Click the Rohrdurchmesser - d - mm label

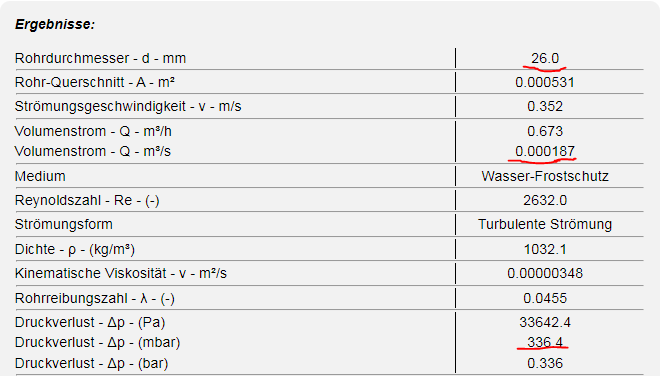pos(100,58)
